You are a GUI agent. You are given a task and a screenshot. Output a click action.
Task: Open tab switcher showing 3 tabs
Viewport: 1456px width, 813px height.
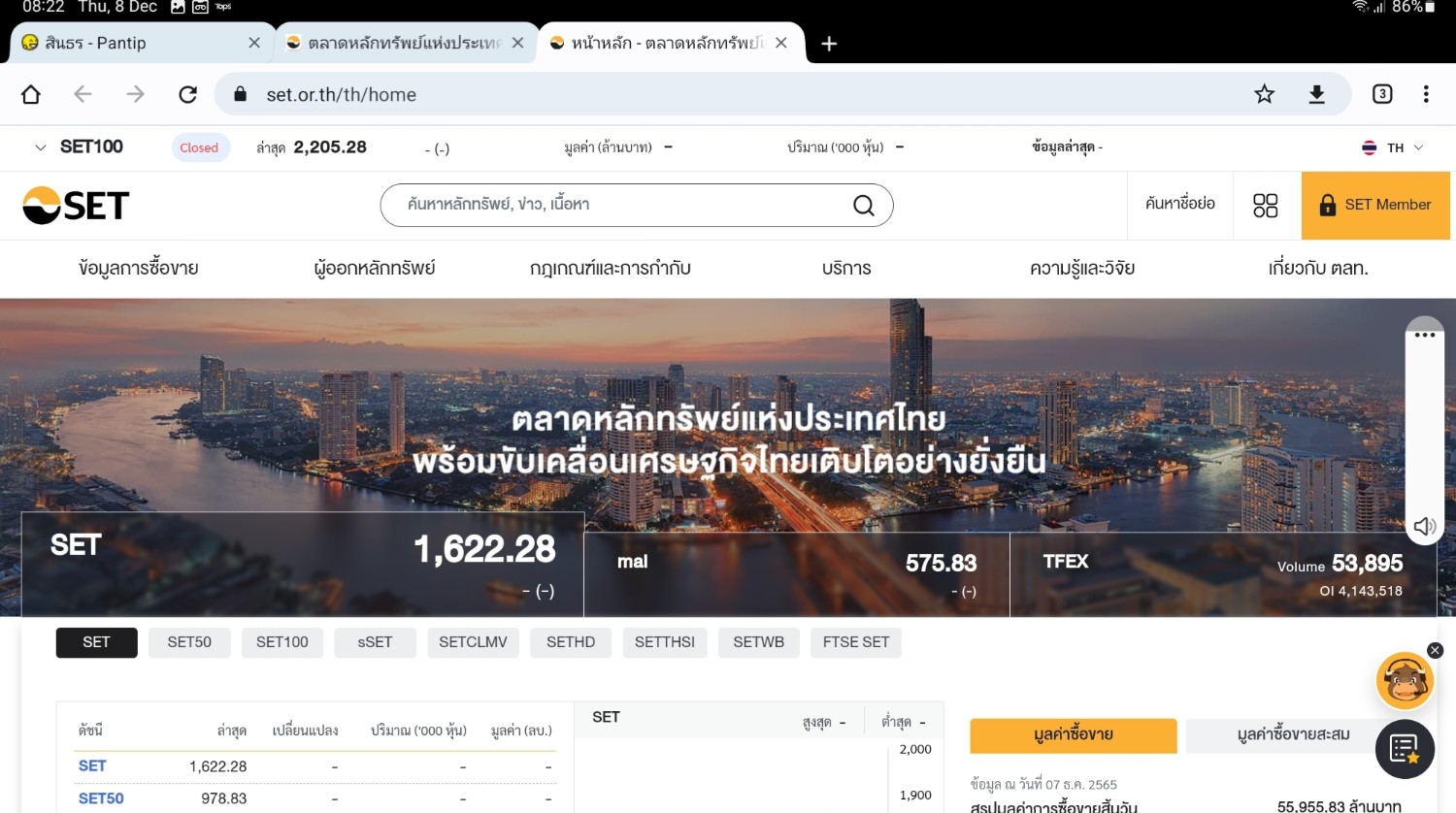pos(1382,94)
